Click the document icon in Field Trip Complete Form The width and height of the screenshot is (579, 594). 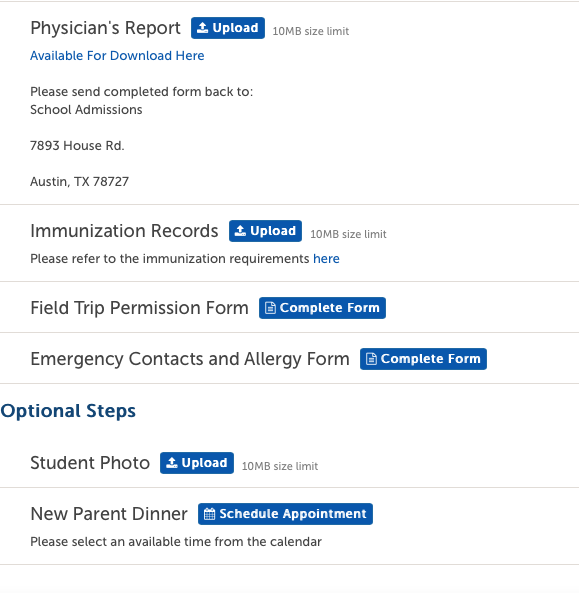[270, 308]
